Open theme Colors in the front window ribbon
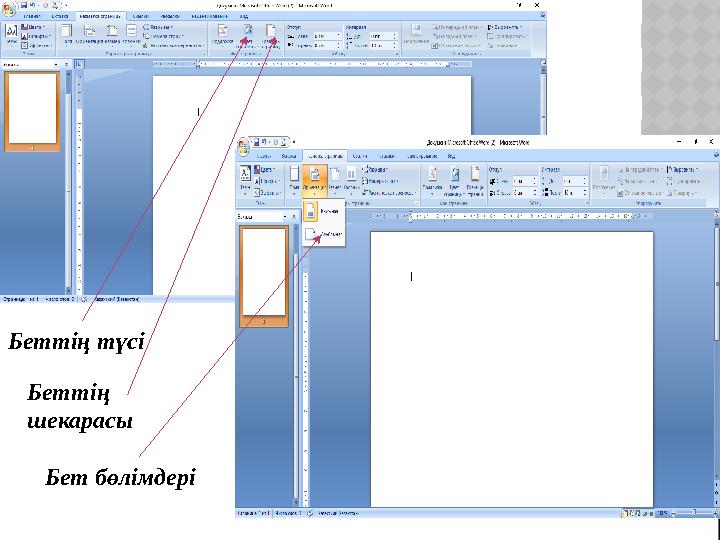The width and height of the screenshot is (720, 540). (265, 169)
